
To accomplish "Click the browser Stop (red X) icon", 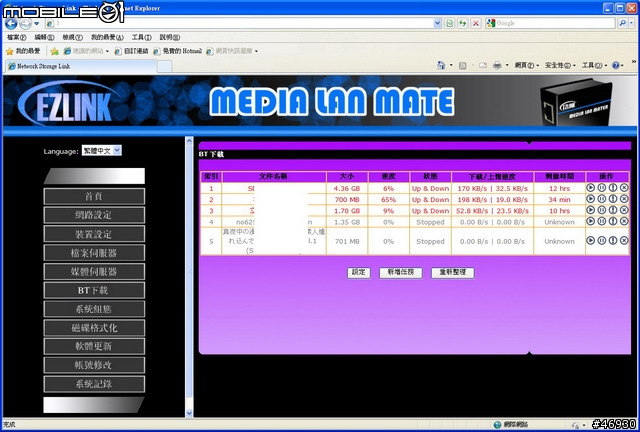I will pos(476,23).
